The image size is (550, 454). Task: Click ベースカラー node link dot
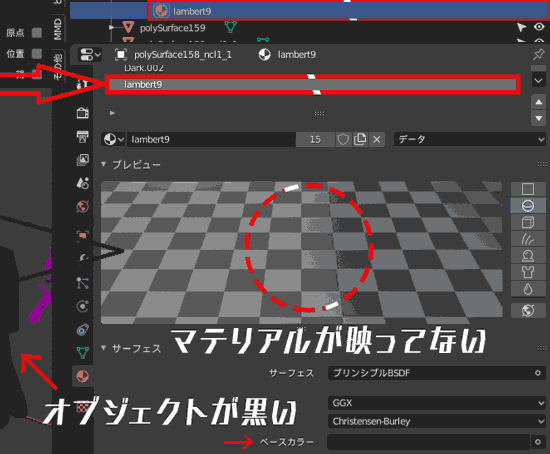(538, 442)
